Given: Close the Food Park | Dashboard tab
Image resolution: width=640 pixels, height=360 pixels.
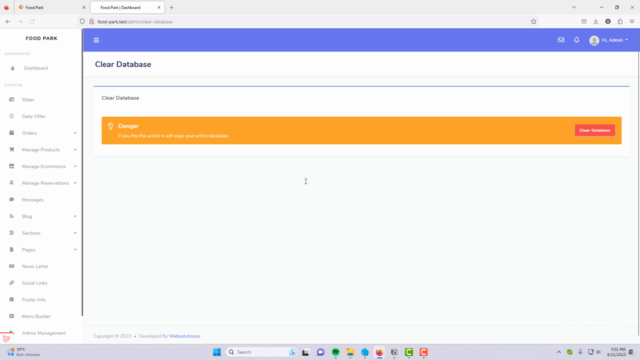Looking at the screenshot, I should (x=159, y=7).
